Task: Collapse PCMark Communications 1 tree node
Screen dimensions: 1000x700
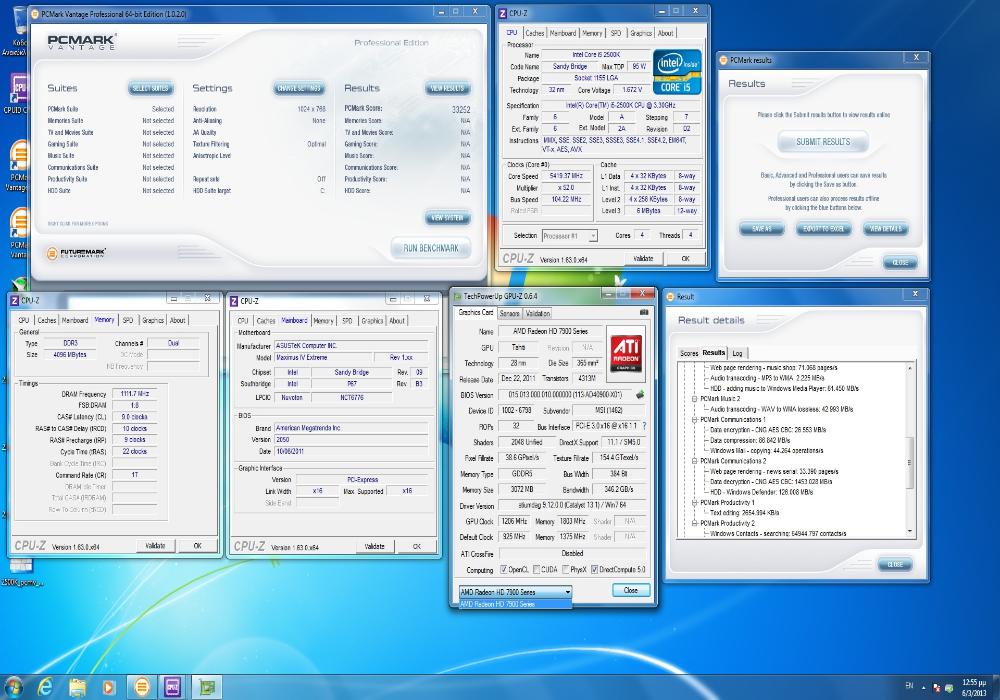Action: click(694, 419)
